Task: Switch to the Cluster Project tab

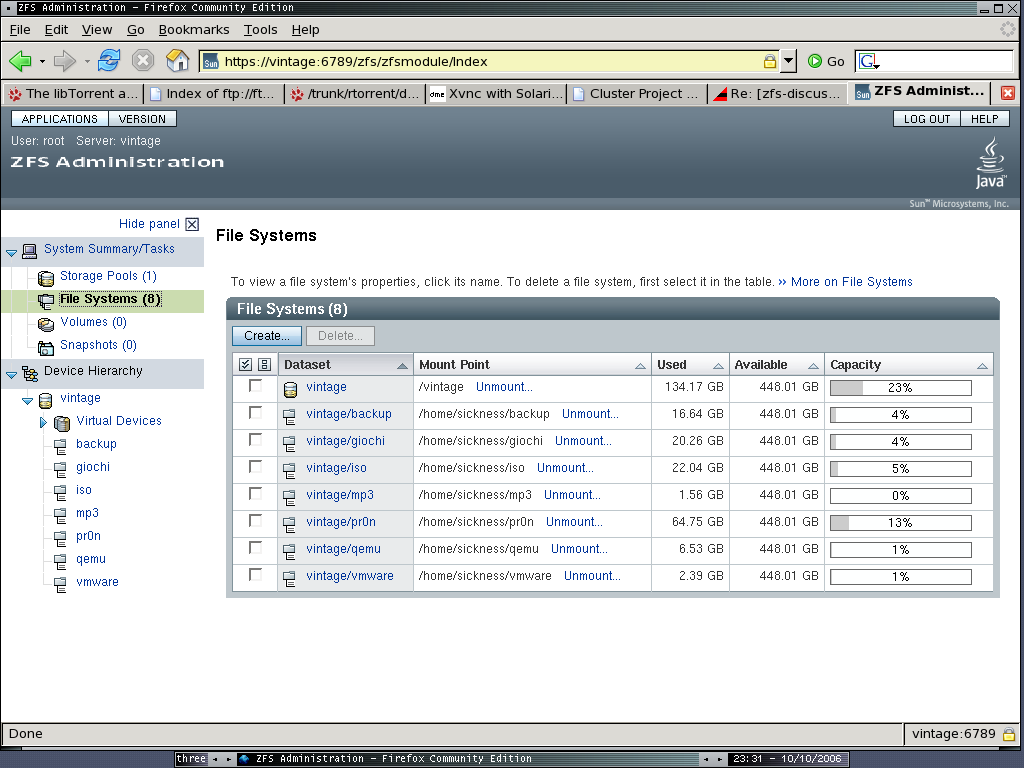Action: pos(636,94)
